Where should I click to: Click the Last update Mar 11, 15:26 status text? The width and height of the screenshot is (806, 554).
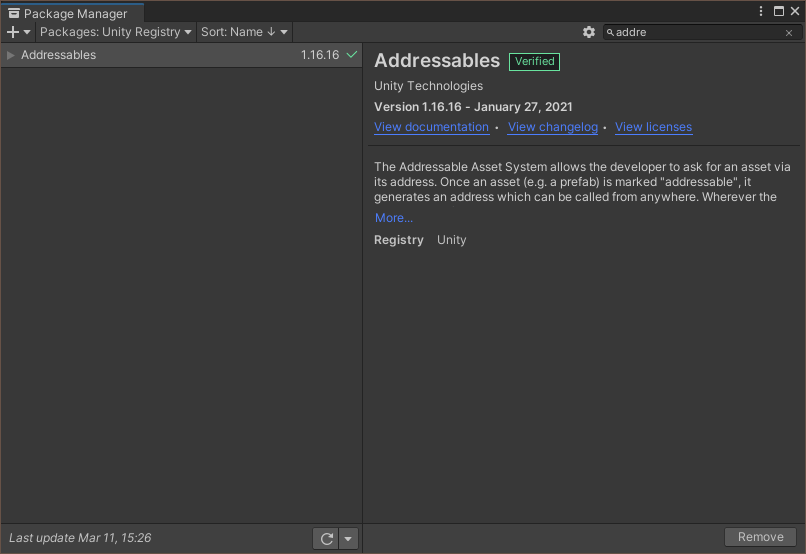tap(80, 538)
